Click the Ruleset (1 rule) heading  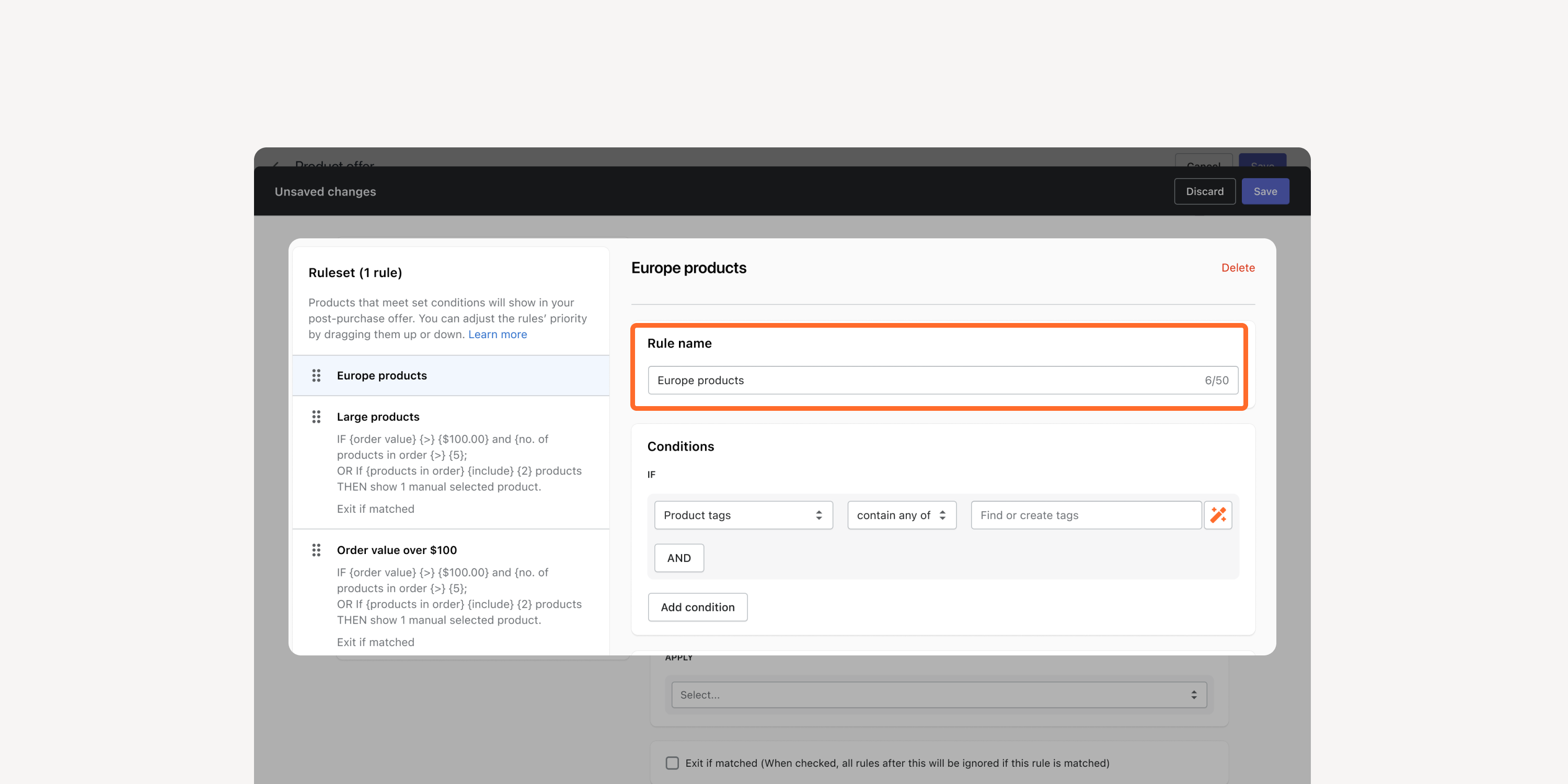tap(355, 273)
